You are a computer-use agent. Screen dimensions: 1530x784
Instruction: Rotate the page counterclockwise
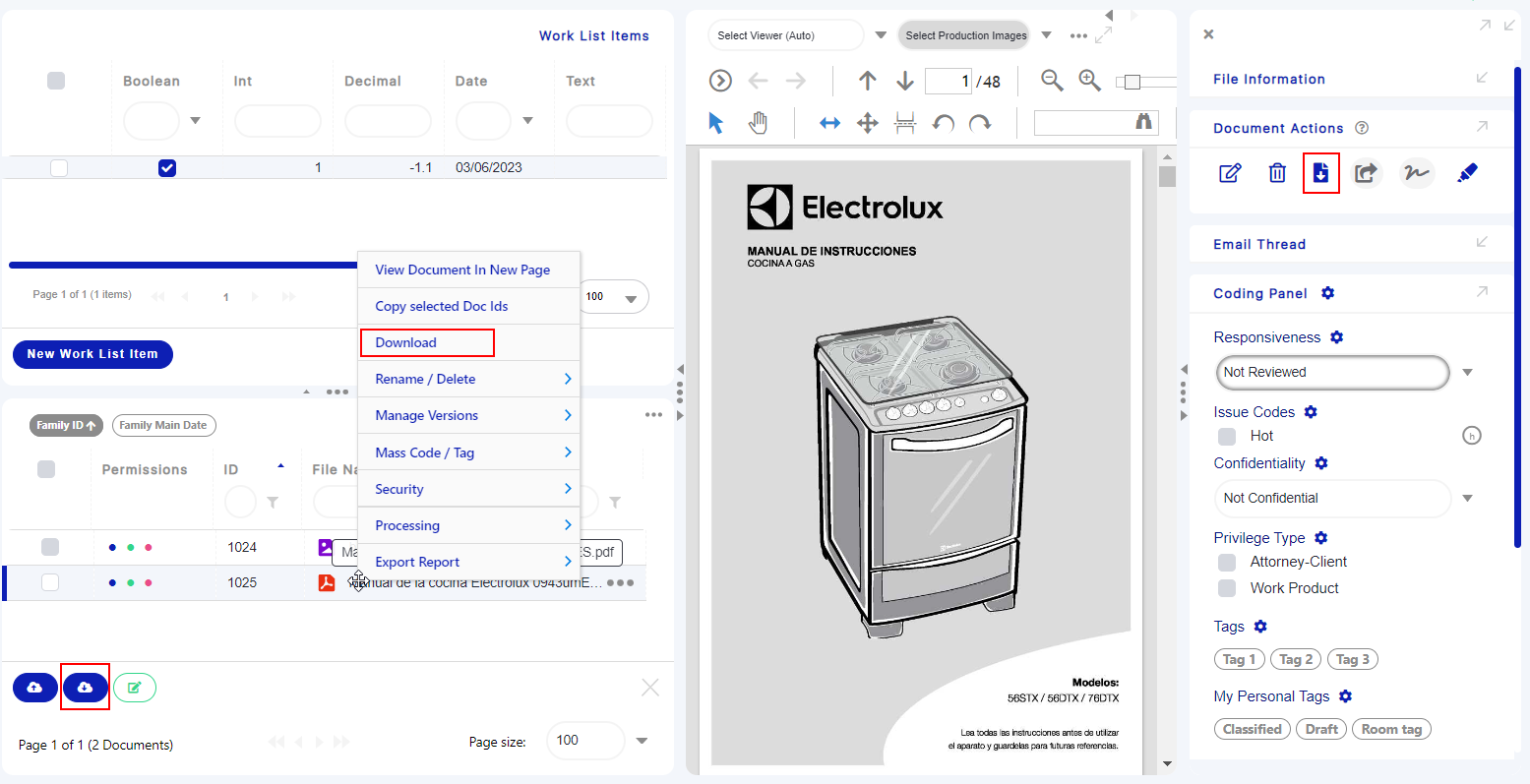point(944,123)
